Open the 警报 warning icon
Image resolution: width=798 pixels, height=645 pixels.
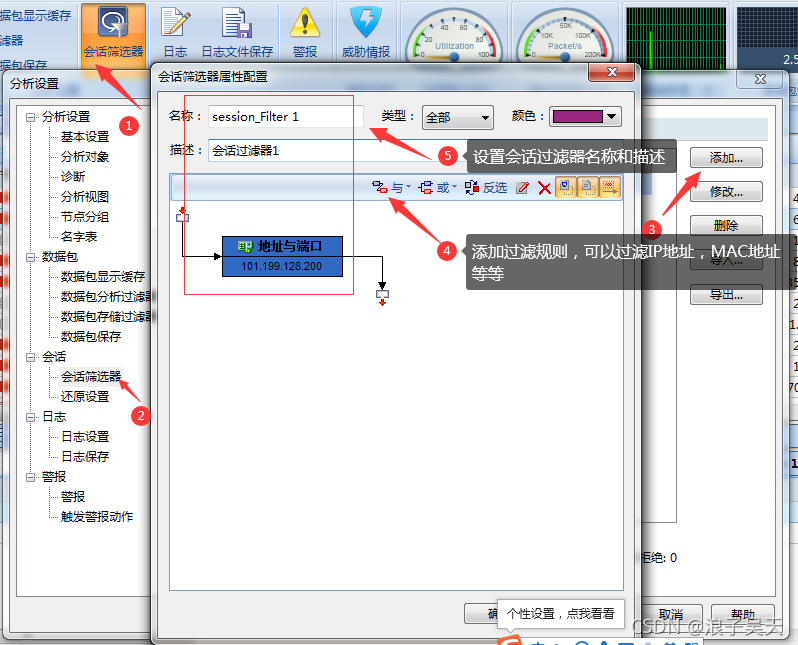point(305,33)
